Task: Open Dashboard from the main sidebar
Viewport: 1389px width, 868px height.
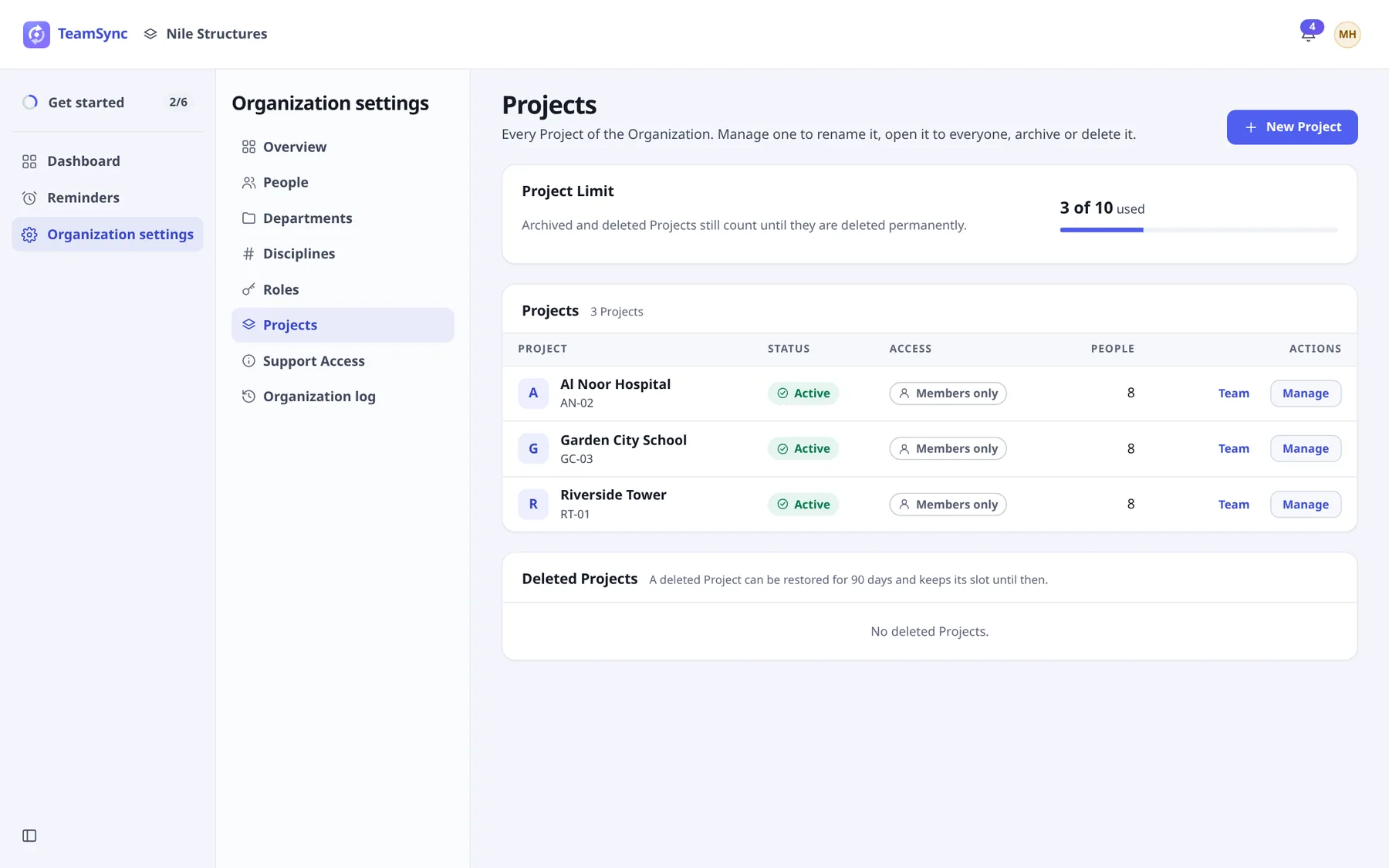Action: click(x=107, y=161)
